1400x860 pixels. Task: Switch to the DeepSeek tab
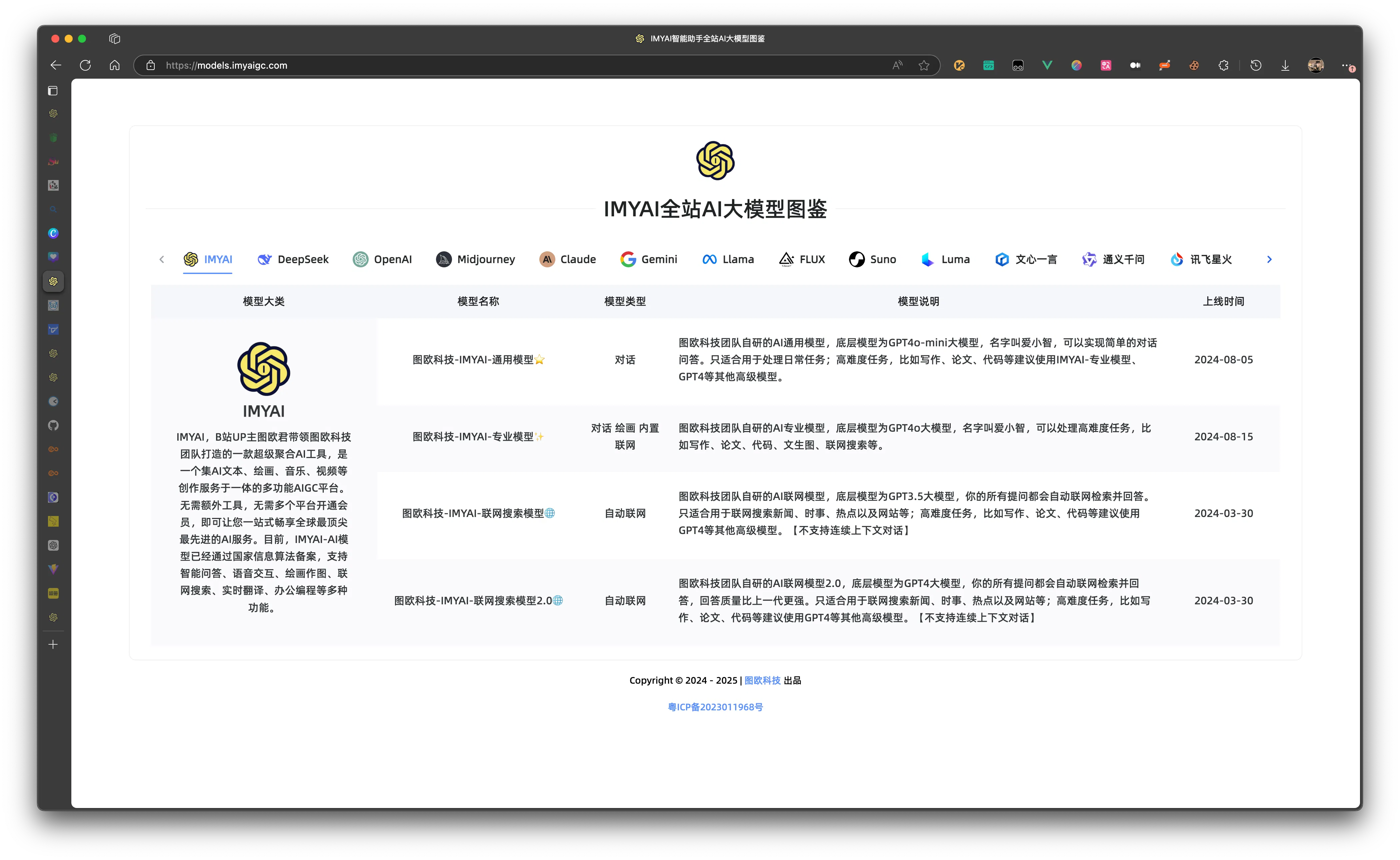coord(293,259)
